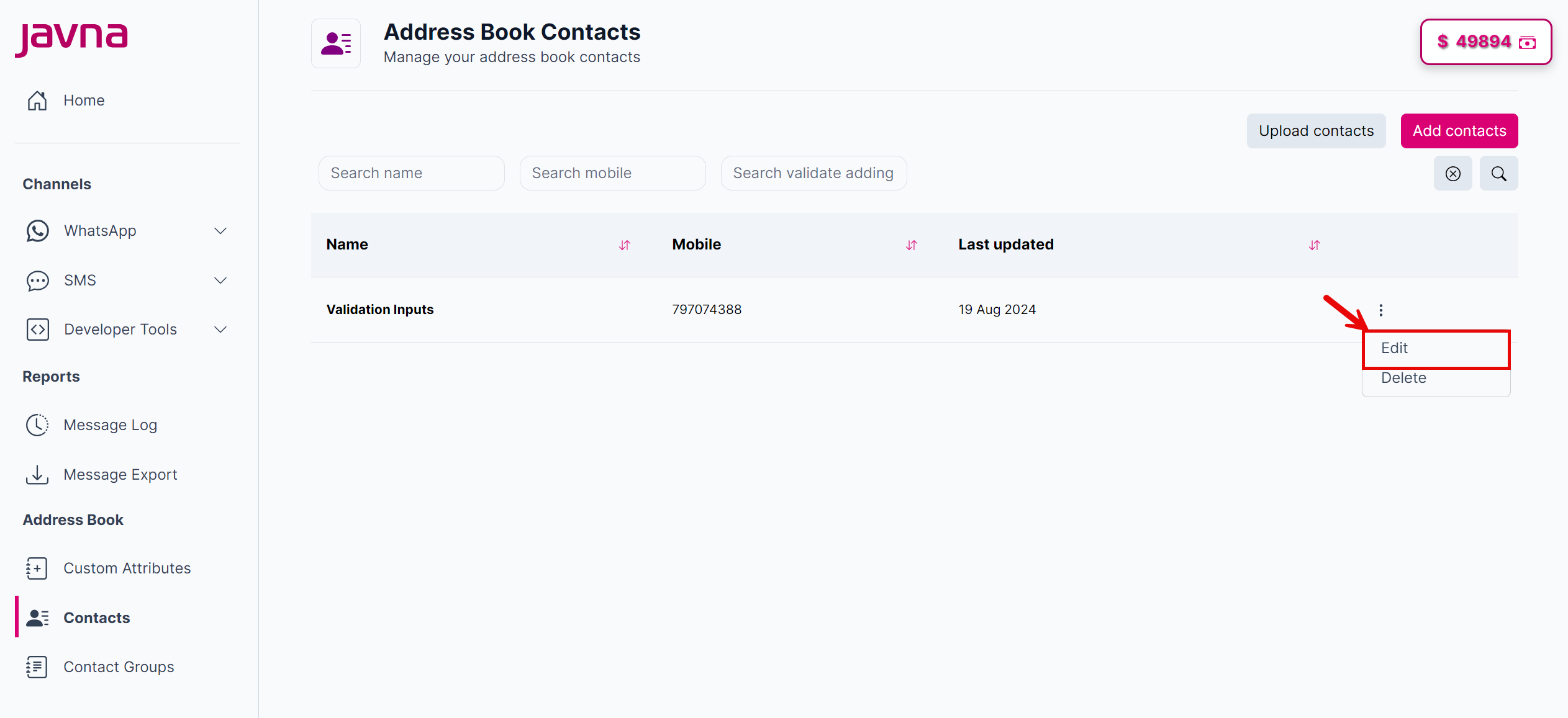Expand the Developer Tools submenu
The width and height of the screenshot is (1568, 718).
(220, 330)
